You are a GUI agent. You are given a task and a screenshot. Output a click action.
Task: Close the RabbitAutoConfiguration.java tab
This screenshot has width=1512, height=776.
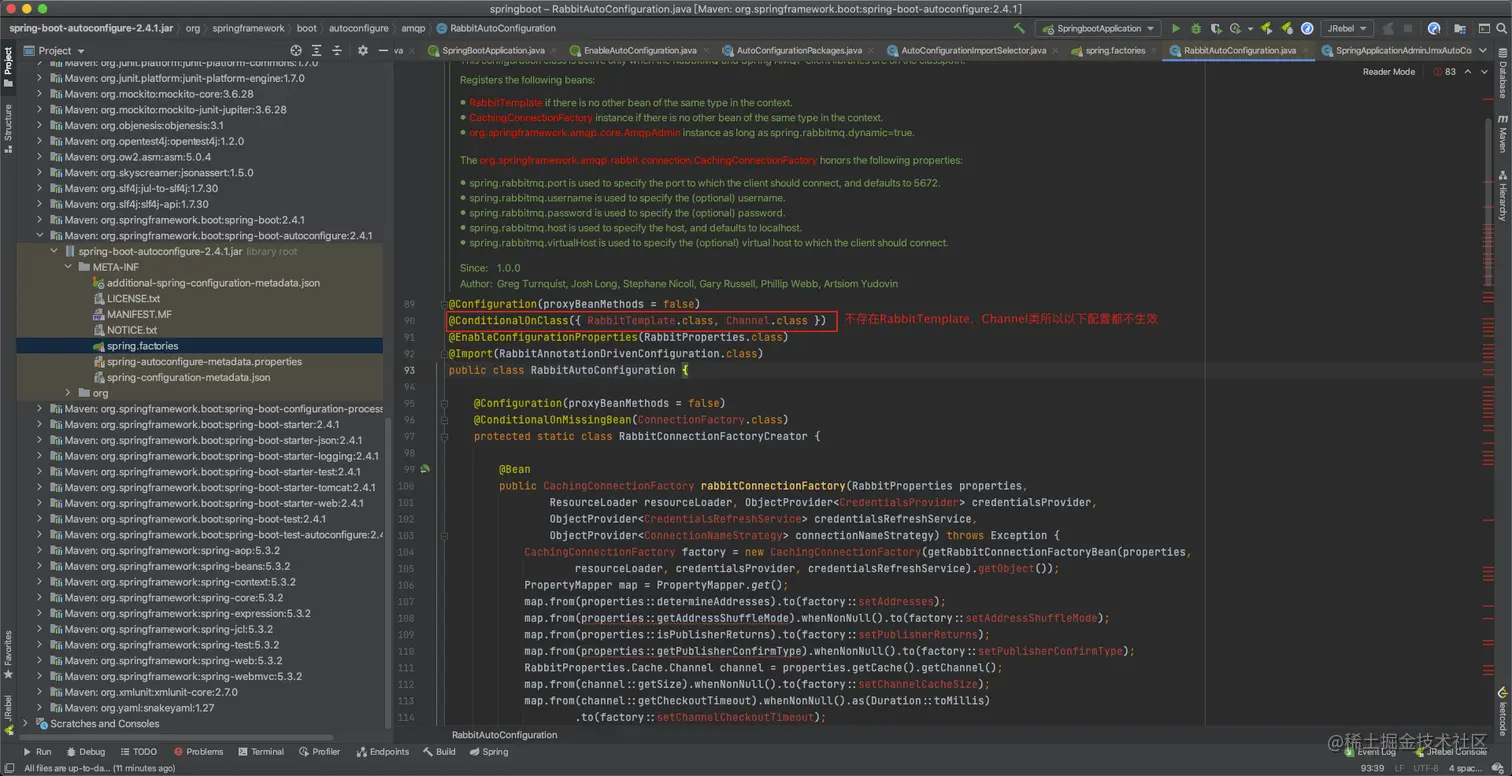(1306, 50)
